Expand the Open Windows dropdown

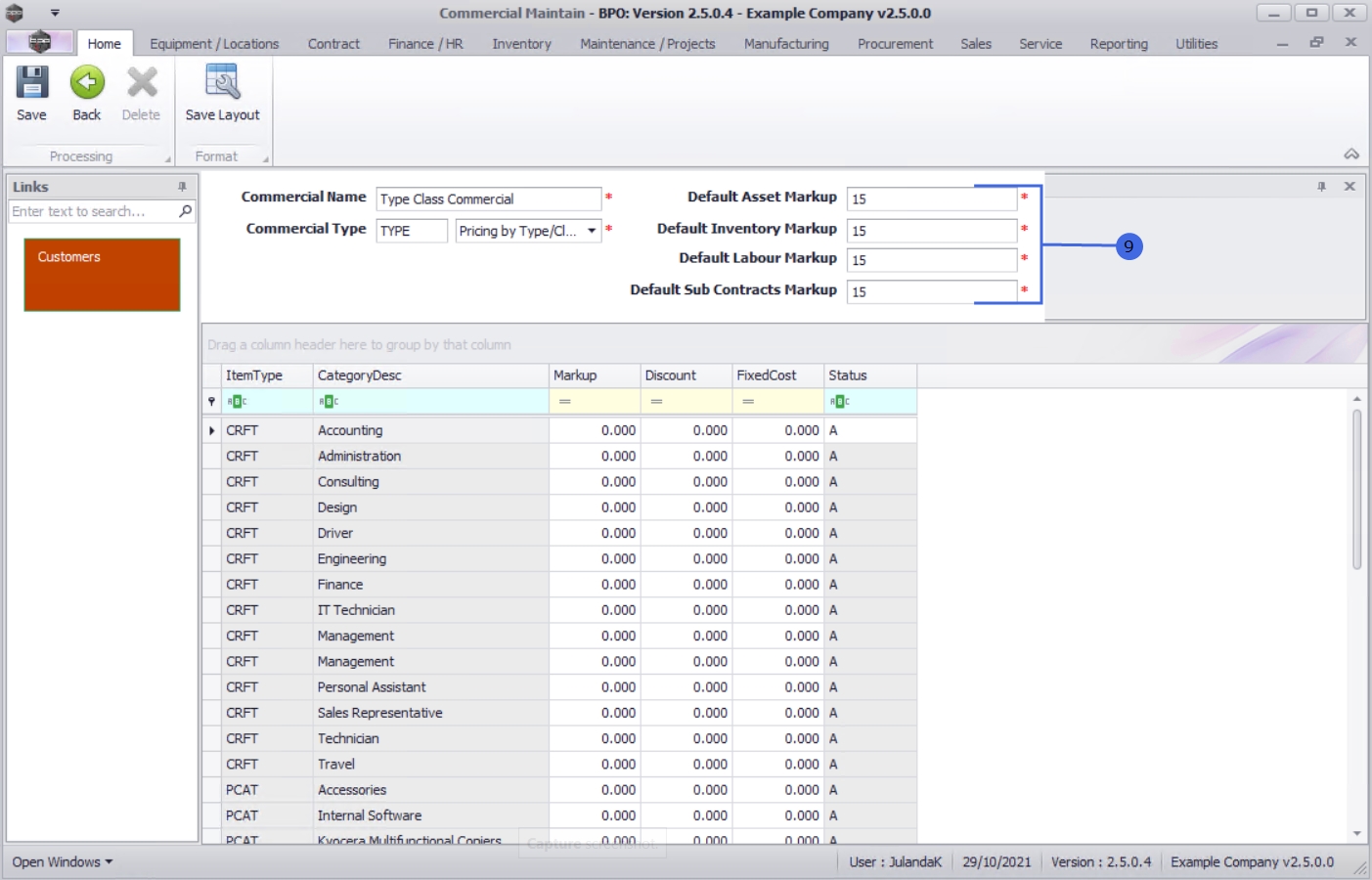click(x=63, y=862)
